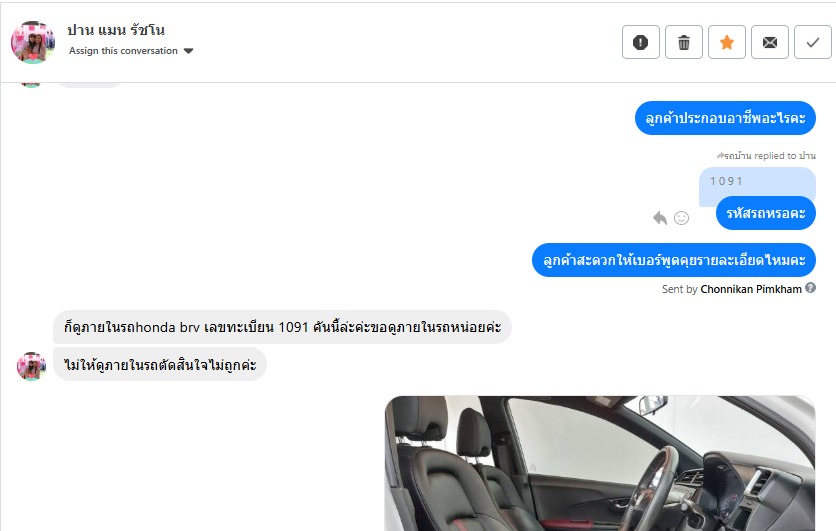Select the message mentioning honda brv 1091

pyautogui.click(x=282, y=327)
